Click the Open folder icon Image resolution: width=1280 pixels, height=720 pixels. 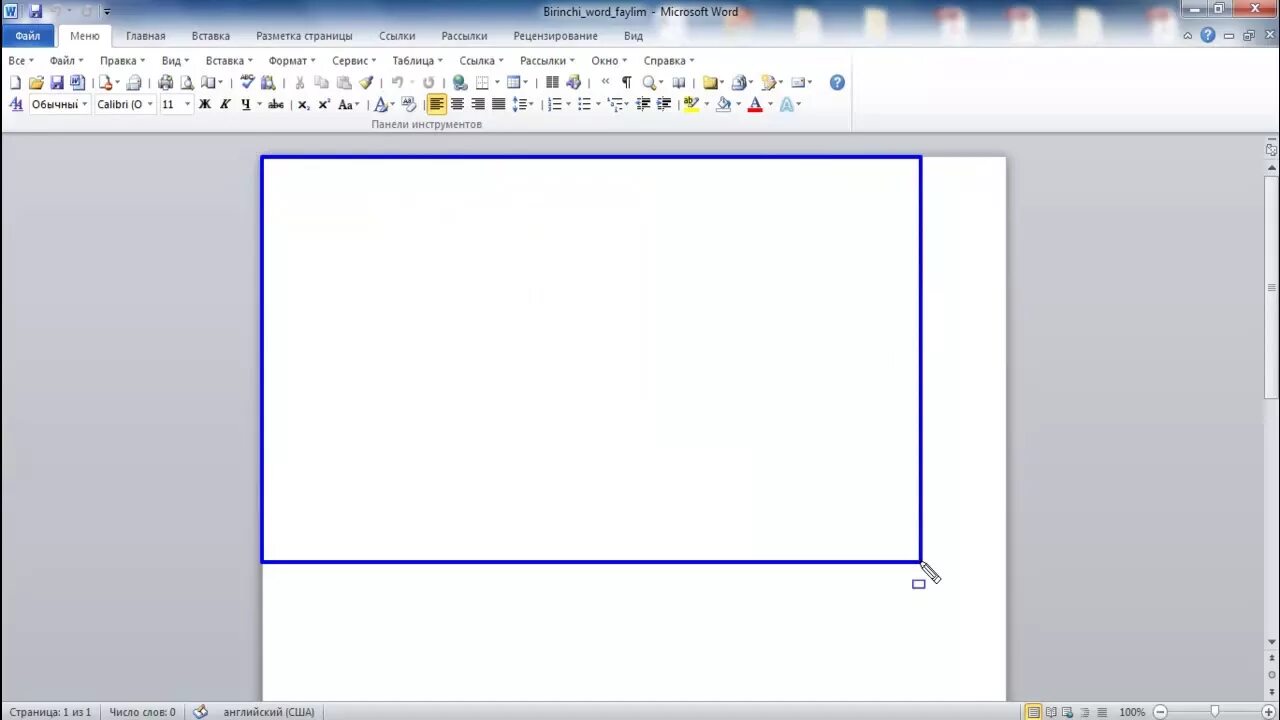[x=36, y=83]
